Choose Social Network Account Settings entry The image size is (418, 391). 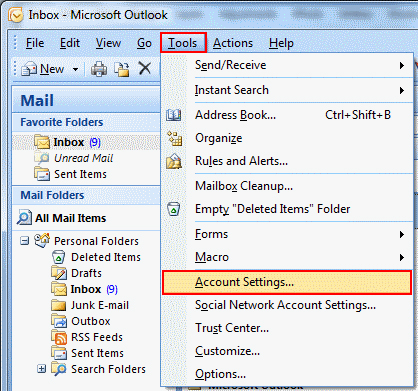pos(287,305)
